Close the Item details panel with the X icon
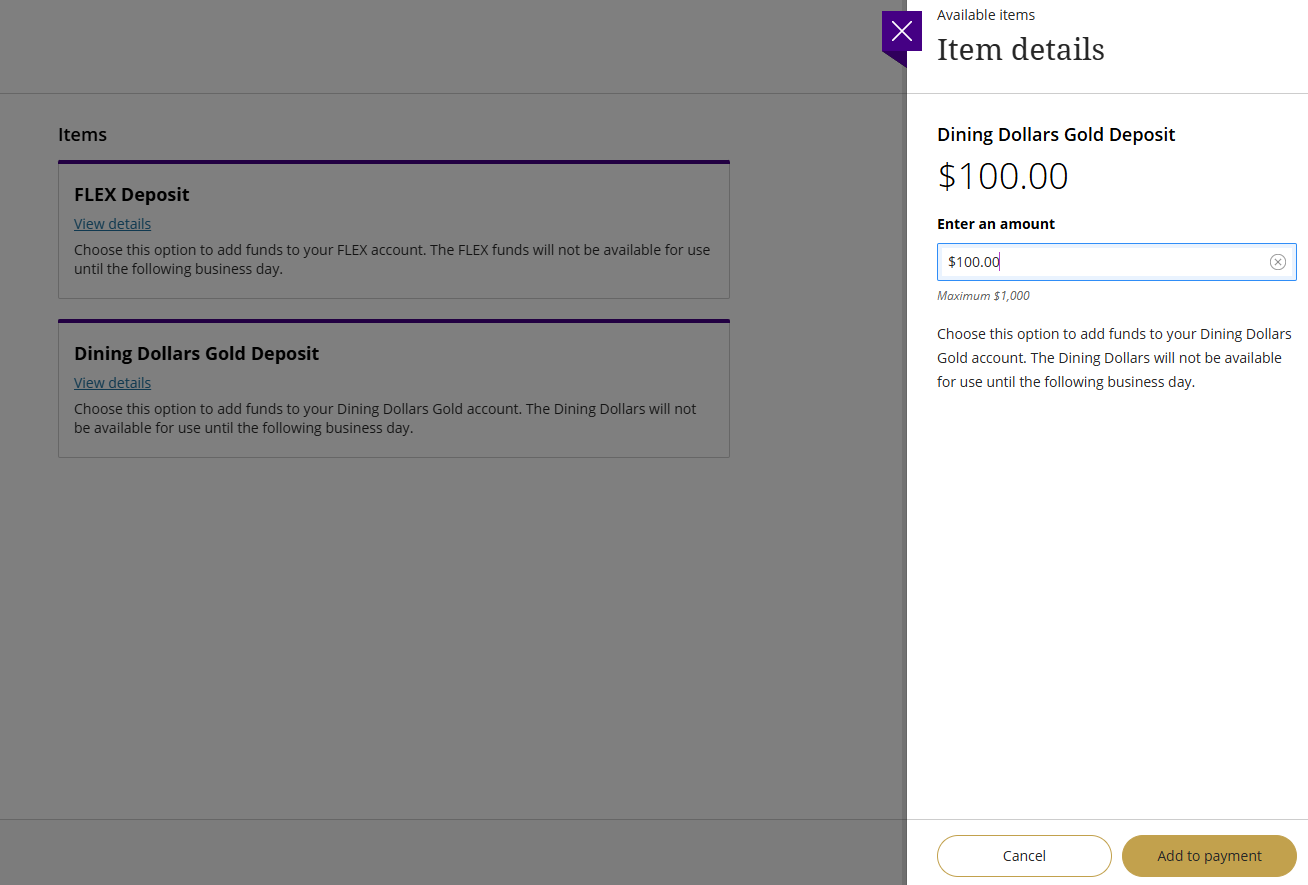Image resolution: width=1308 pixels, height=885 pixels. point(901,31)
